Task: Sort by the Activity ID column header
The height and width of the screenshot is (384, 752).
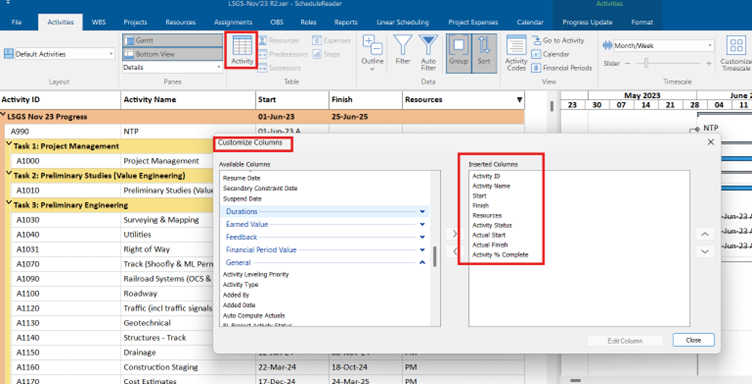Action: (x=60, y=100)
